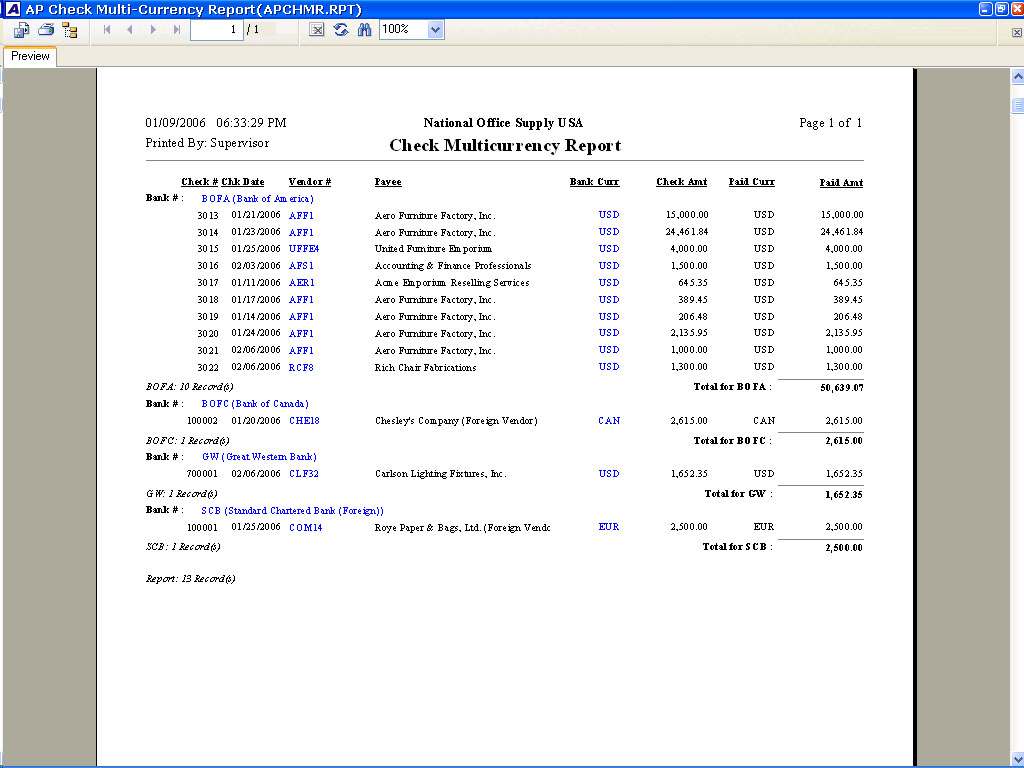Open vendor CHE18 drill-down link
This screenshot has width=1024, height=768.
[x=304, y=421]
